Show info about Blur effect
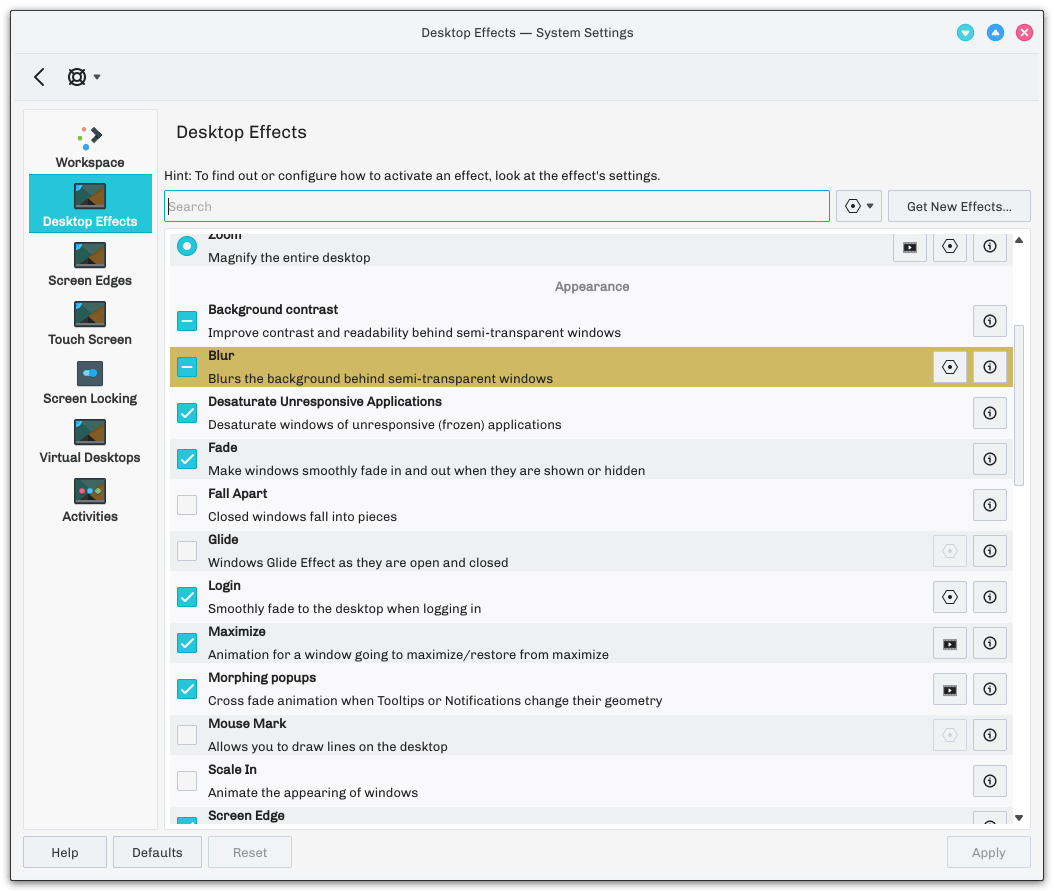This screenshot has width=1054, height=891. pyautogui.click(x=989, y=367)
